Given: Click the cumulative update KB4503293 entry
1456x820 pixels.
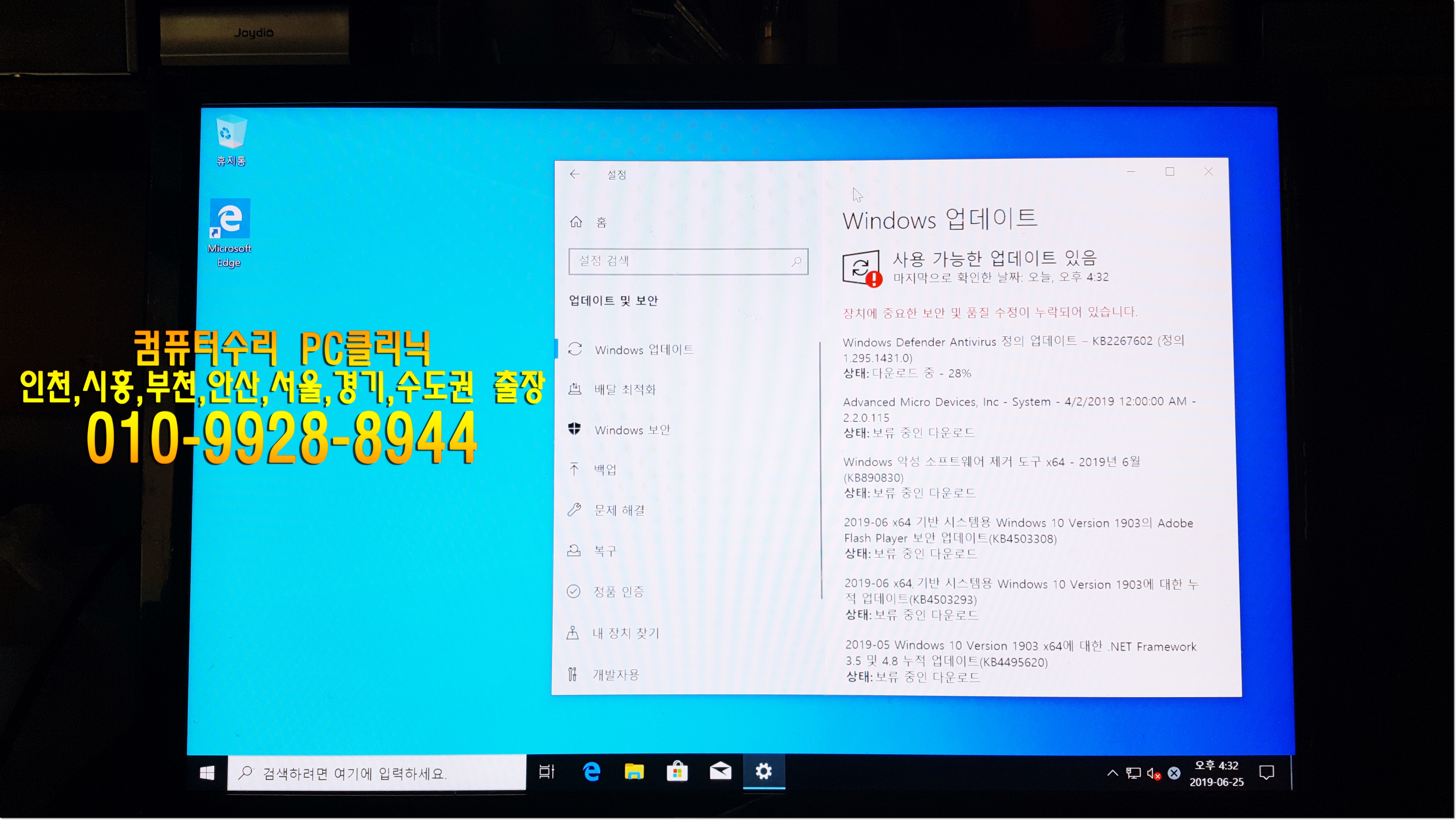Looking at the screenshot, I should point(1022,599).
